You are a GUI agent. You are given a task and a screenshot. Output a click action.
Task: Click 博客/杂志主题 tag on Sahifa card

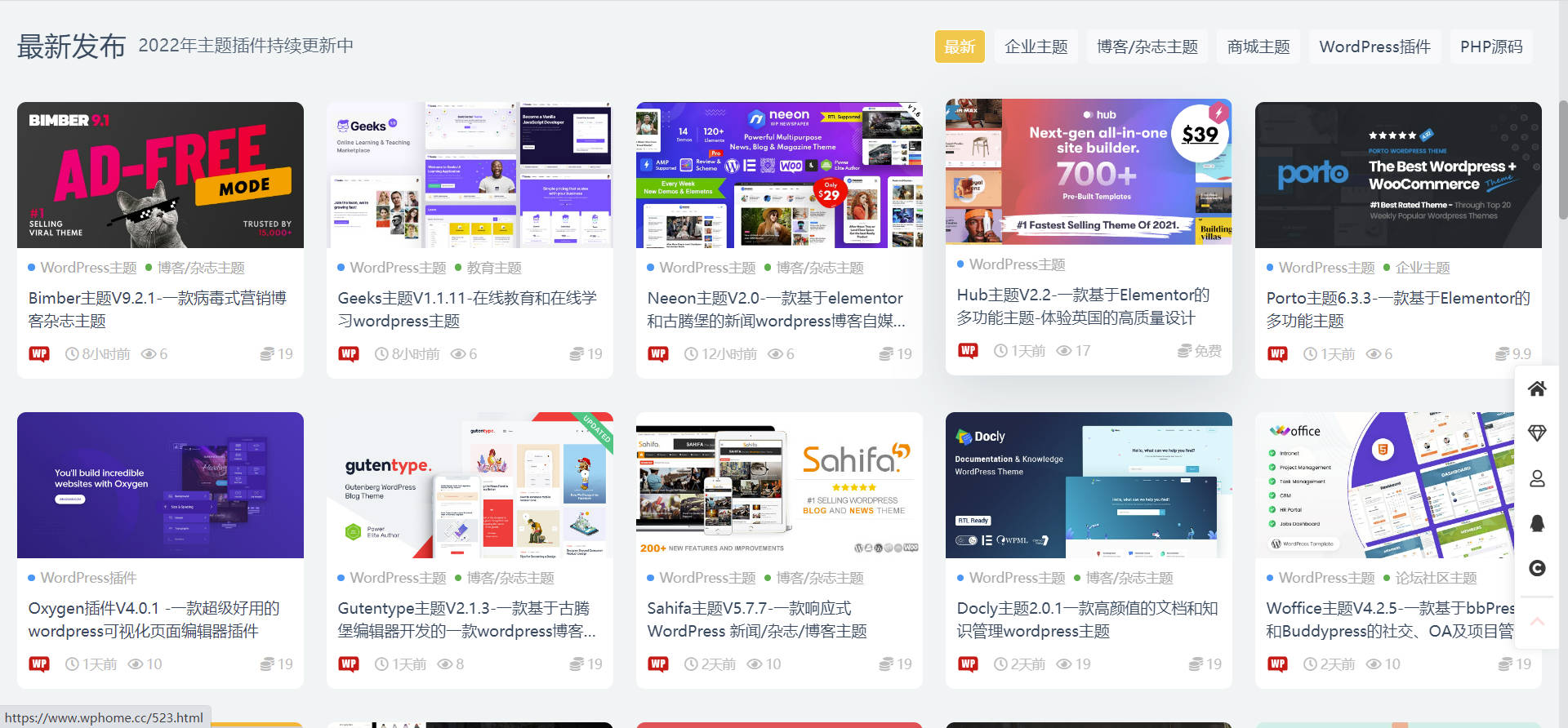coord(820,578)
